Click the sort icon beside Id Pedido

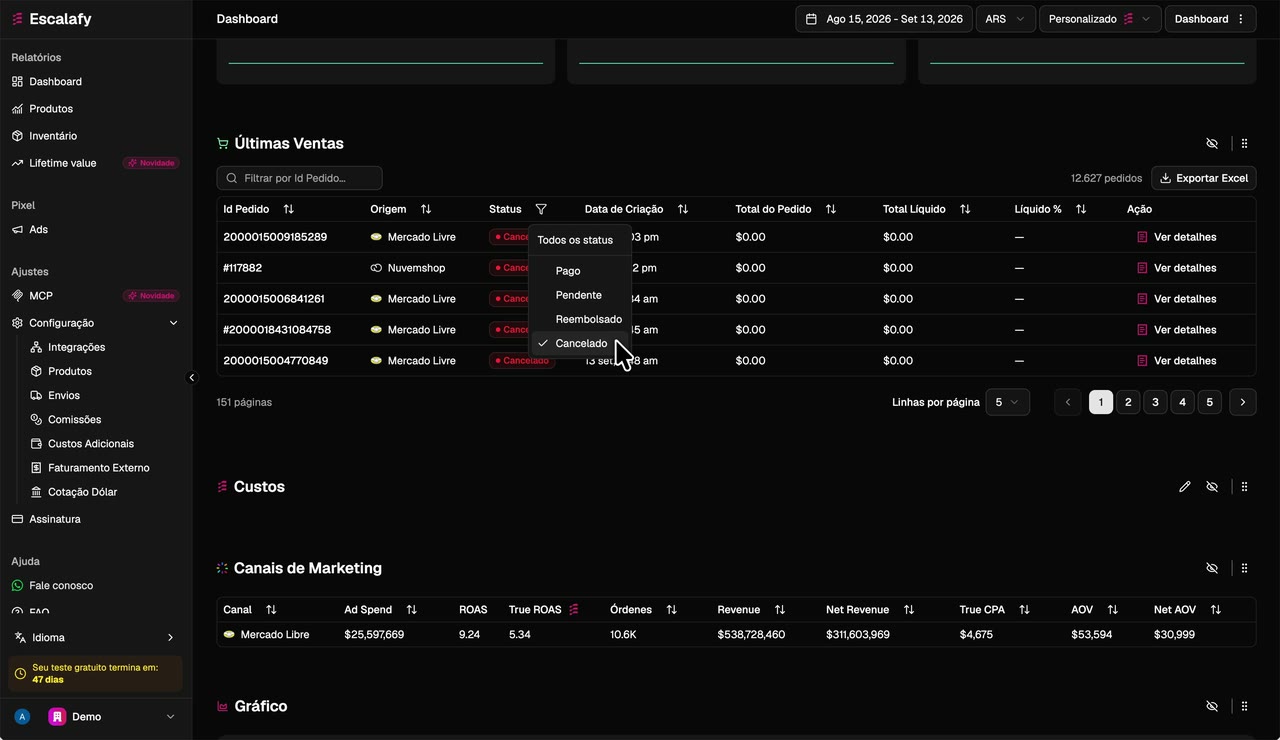[289, 209]
